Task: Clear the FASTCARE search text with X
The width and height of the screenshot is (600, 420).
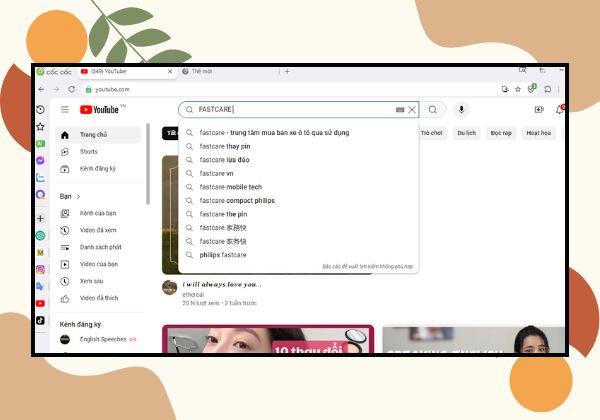Action: click(x=412, y=110)
